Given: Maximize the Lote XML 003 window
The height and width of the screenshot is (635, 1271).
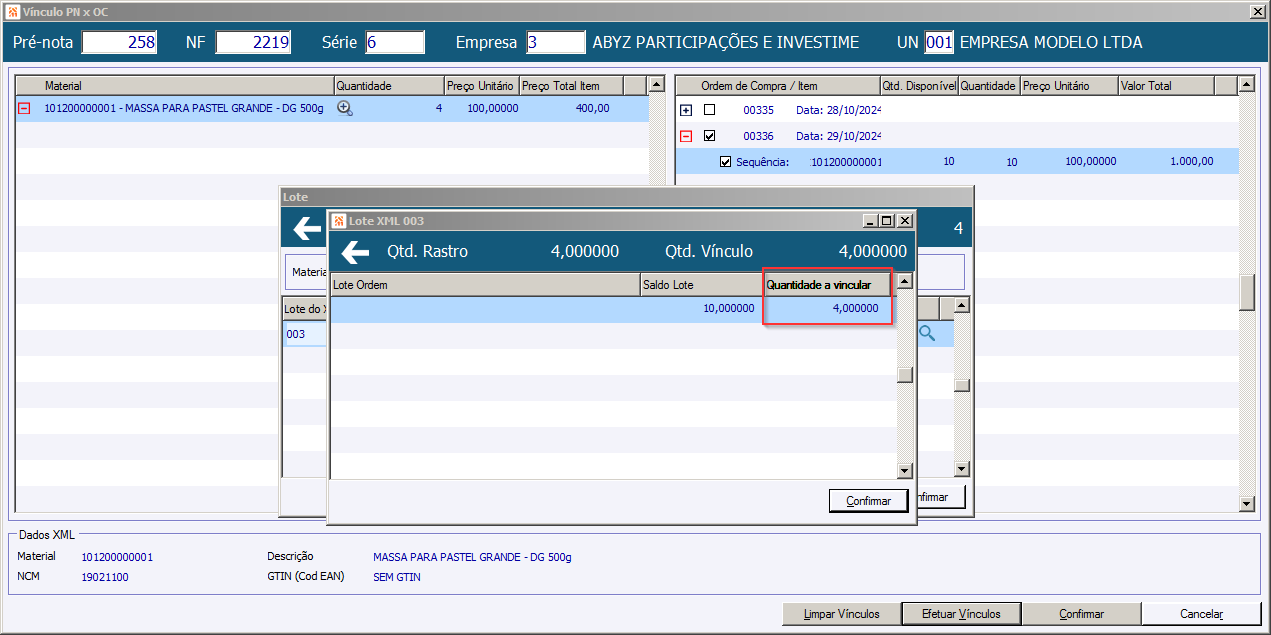Looking at the screenshot, I should click(887, 221).
